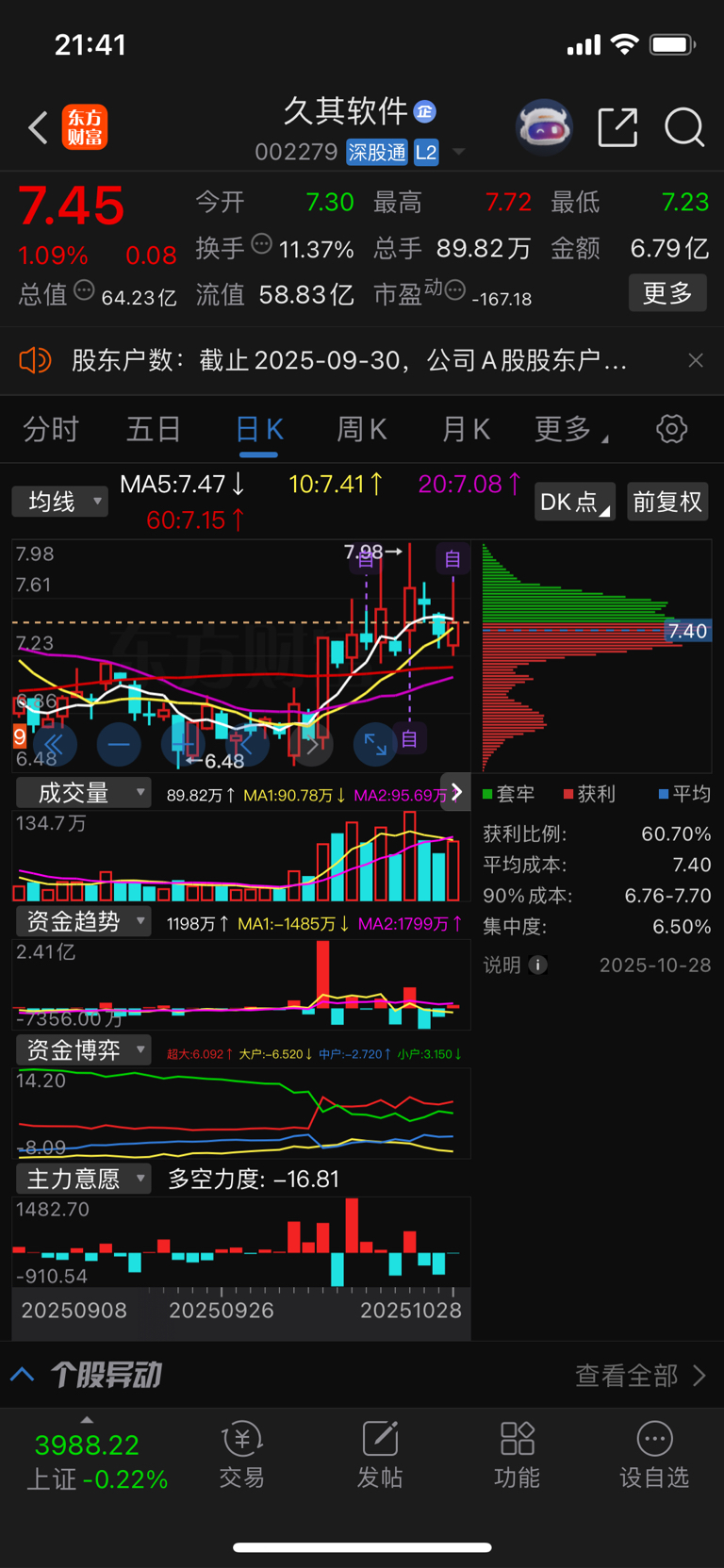Expand the stock code dropdown triangle
Viewport: 724px width, 1568px height.
click(x=458, y=152)
